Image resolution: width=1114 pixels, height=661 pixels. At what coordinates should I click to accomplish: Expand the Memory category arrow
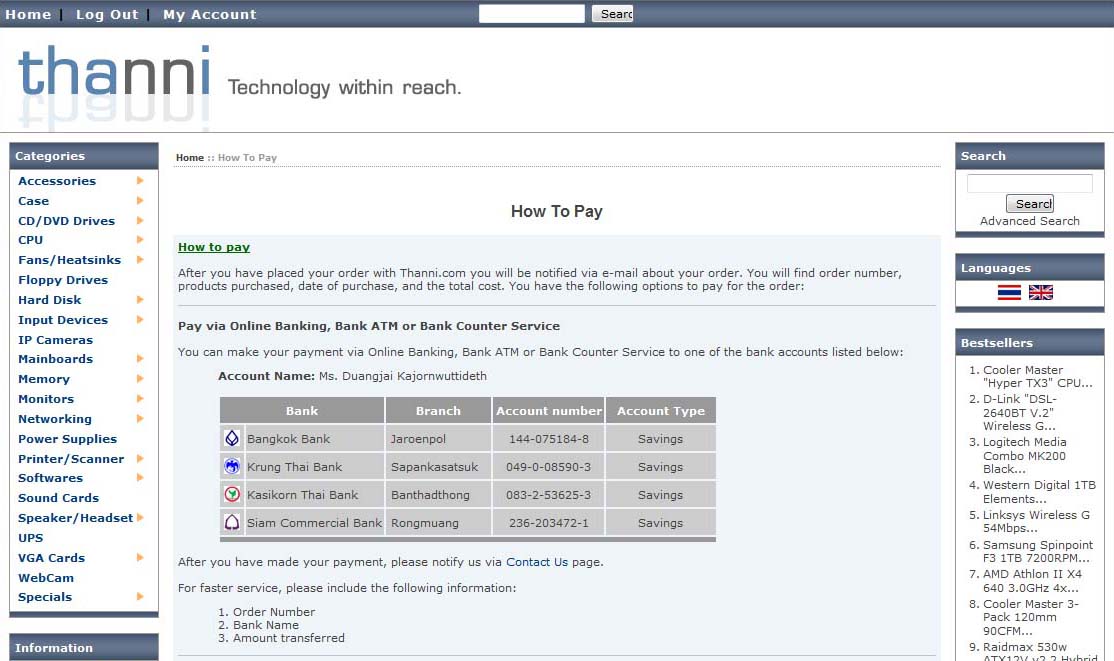(x=140, y=378)
